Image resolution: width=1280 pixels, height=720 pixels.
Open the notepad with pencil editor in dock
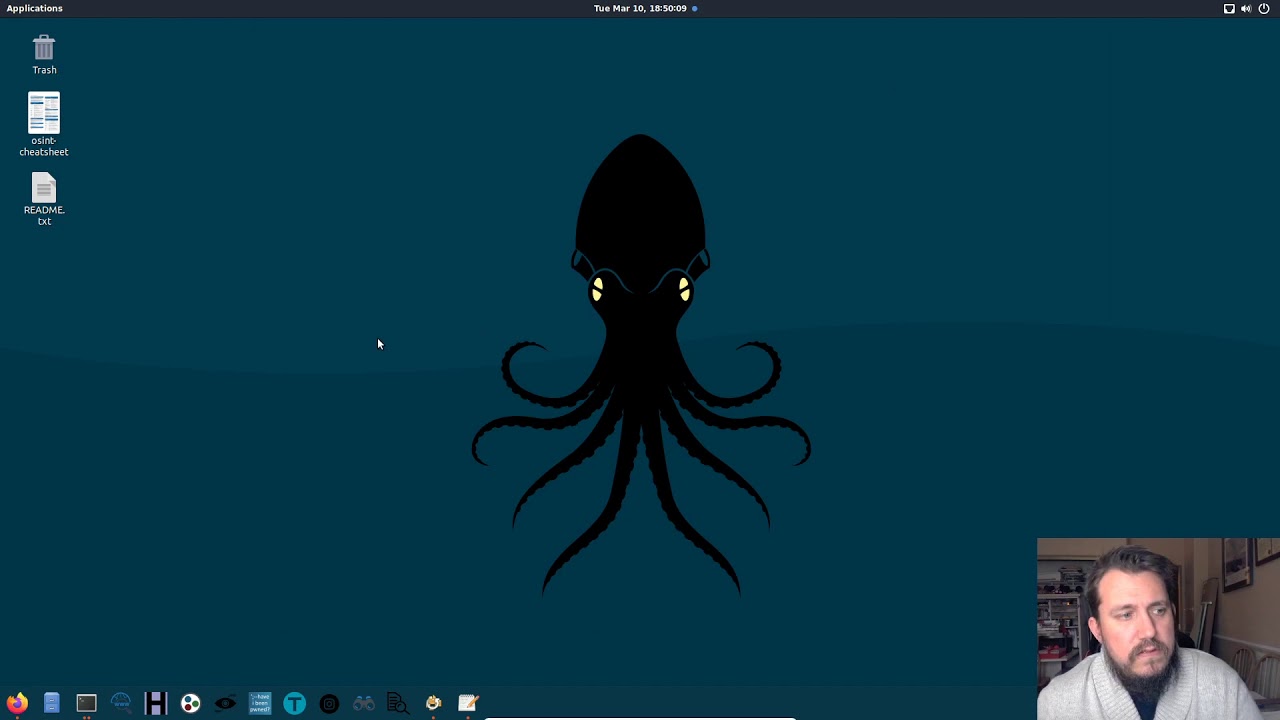coord(468,703)
